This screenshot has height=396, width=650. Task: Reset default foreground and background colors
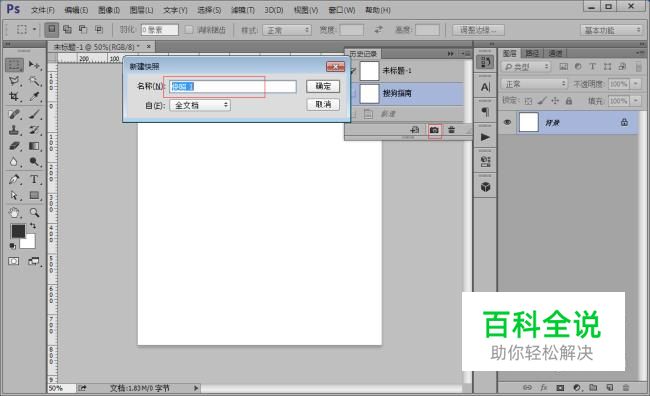pyautogui.click(x=13, y=246)
